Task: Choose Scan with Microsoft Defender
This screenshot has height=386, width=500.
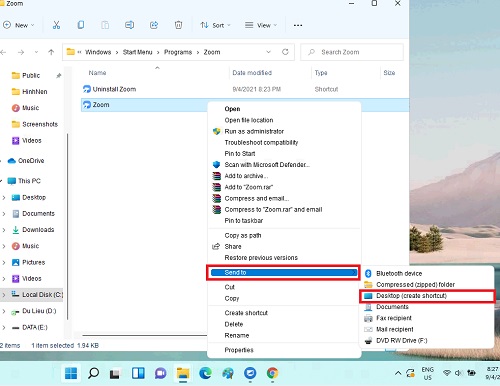Action: pos(267,165)
